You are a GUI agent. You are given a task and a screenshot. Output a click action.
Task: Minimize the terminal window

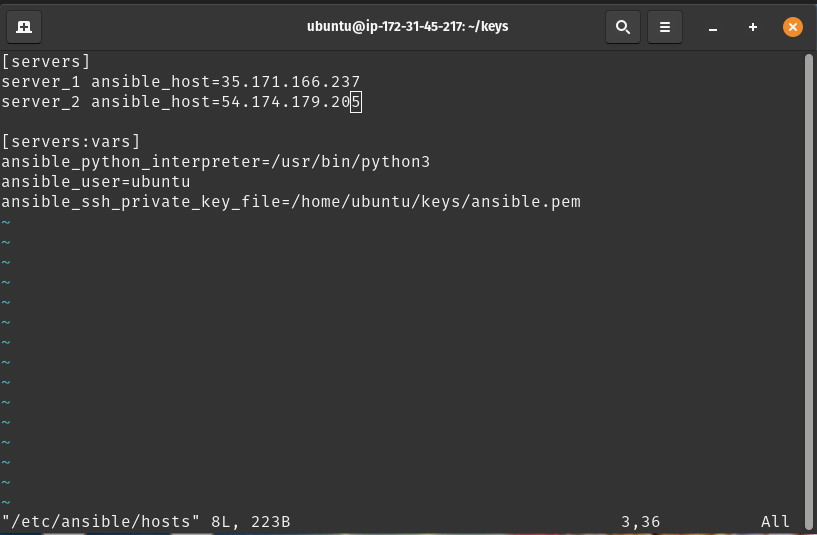coord(713,27)
